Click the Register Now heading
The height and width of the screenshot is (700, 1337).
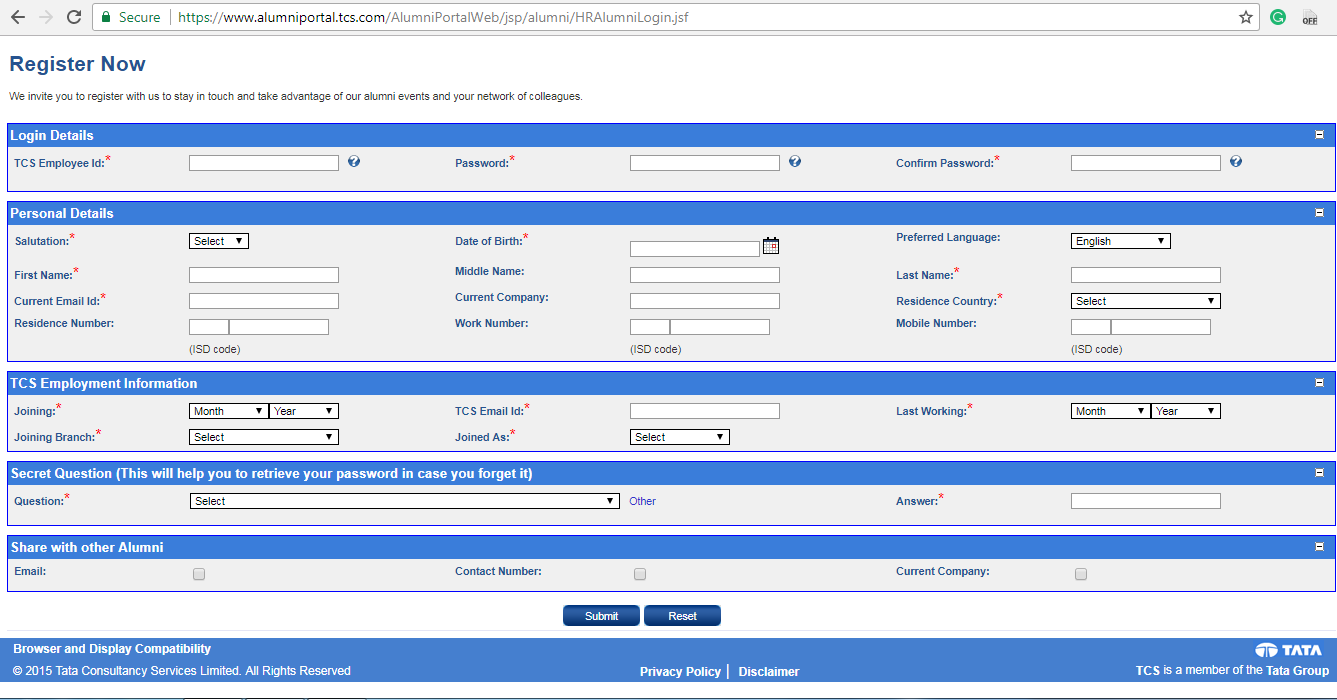coord(77,64)
